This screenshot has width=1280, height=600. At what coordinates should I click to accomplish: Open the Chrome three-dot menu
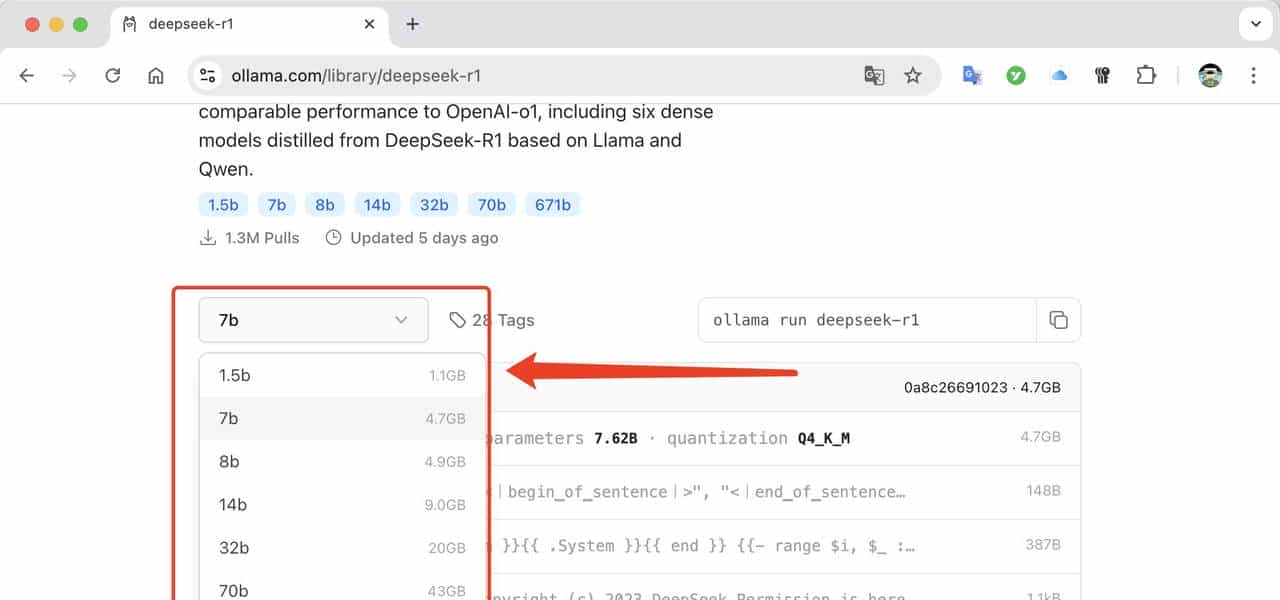(1253, 75)
